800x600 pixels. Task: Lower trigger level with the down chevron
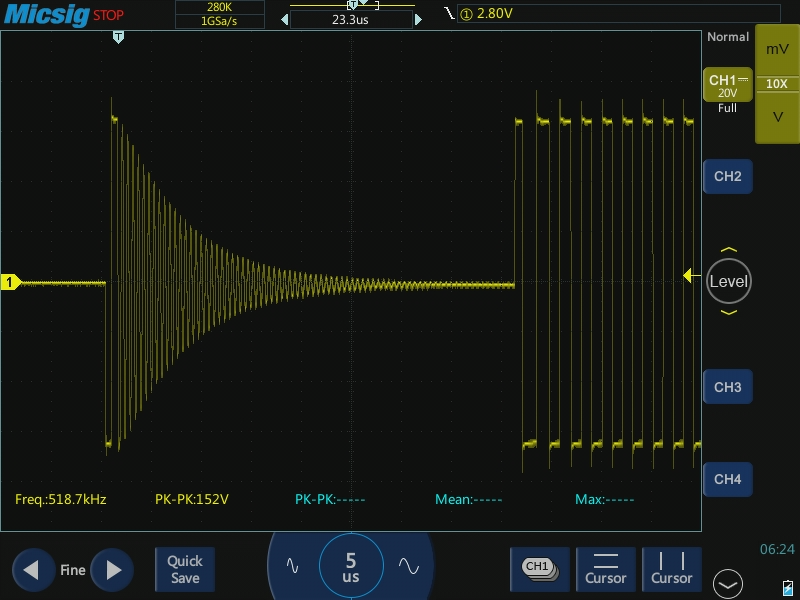pos(729,312)
